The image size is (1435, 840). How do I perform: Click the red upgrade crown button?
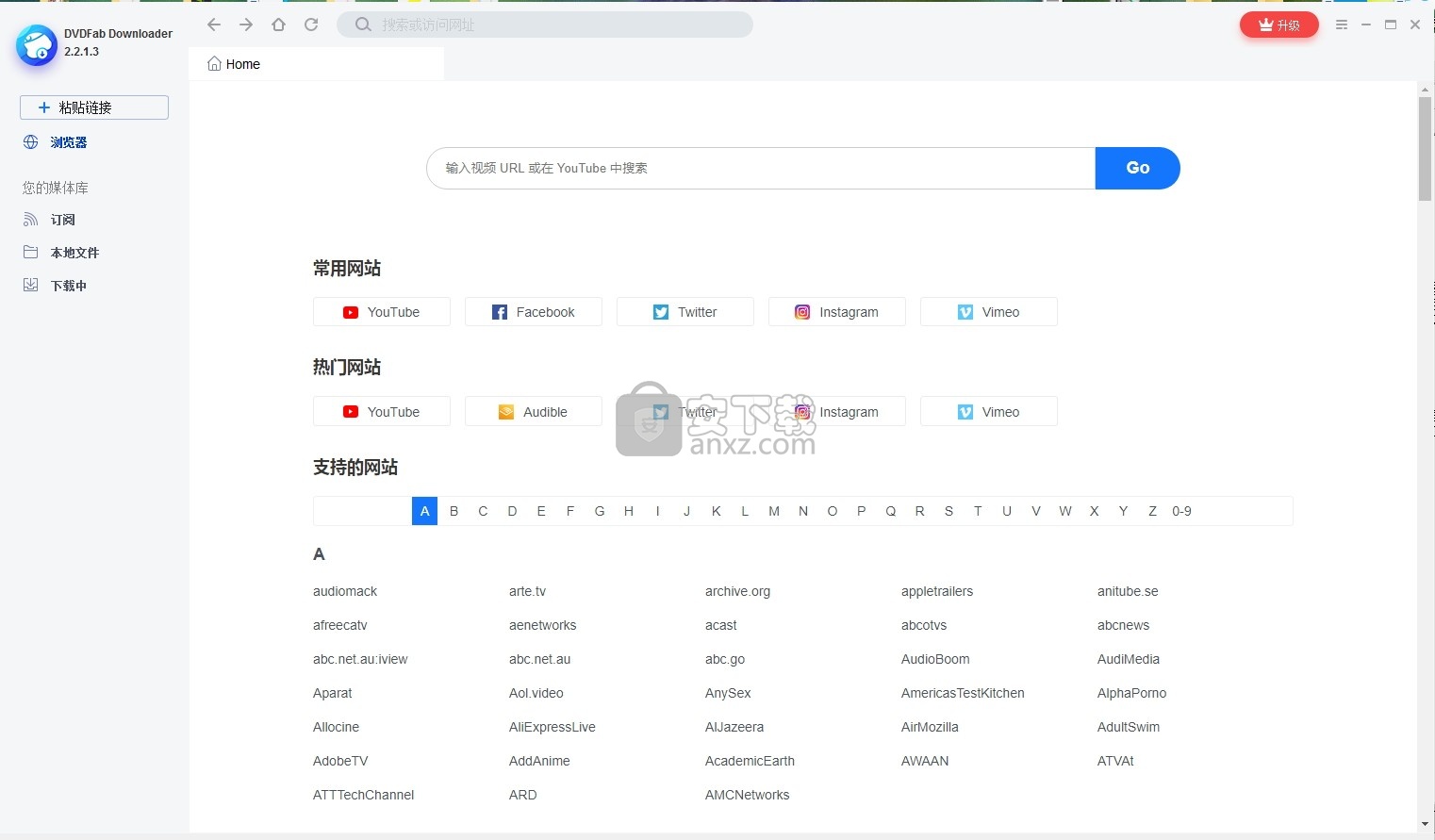(1279, 25)
